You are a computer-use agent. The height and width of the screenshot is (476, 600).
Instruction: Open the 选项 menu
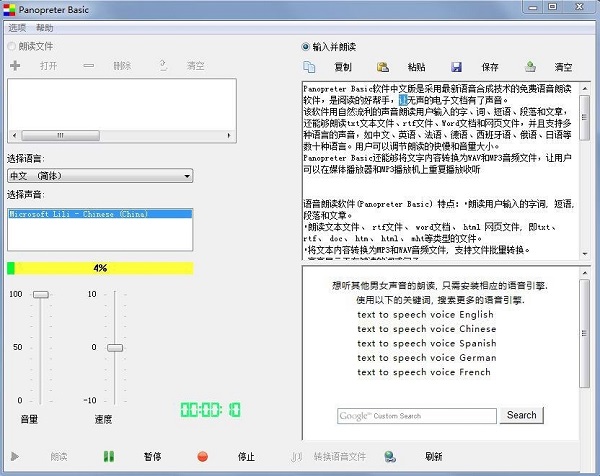click(x=17, y=28)
